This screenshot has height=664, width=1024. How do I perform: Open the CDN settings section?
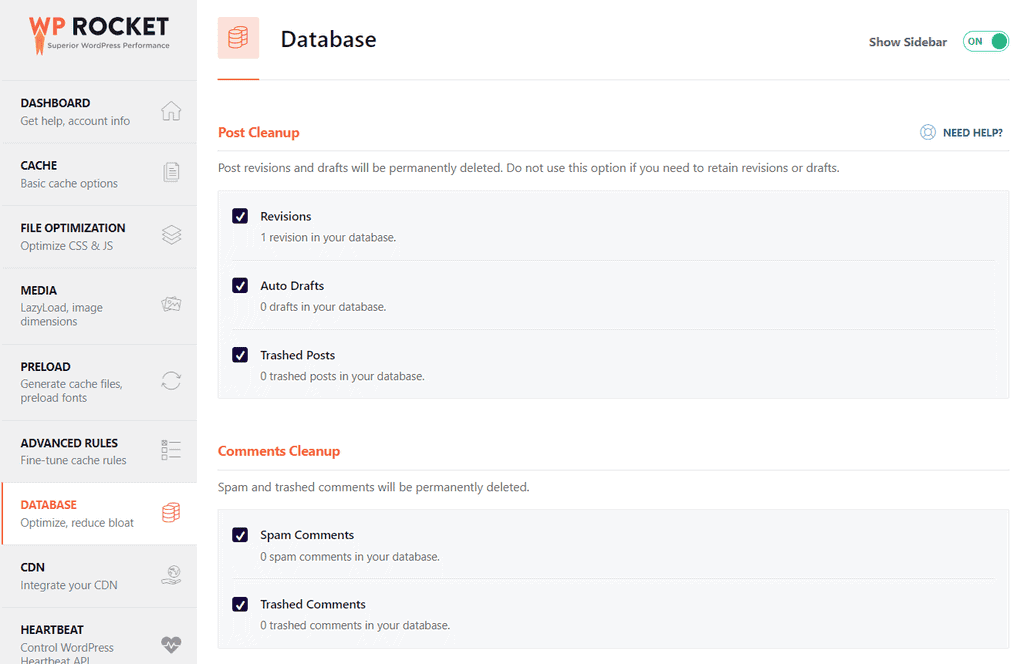[x=99, y=576]
